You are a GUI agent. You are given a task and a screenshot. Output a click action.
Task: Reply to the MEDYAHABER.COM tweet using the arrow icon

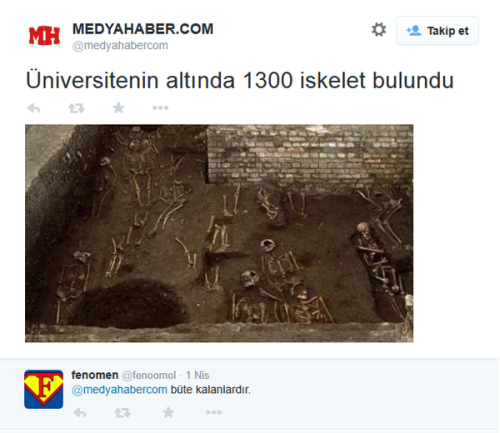[34, 108]
